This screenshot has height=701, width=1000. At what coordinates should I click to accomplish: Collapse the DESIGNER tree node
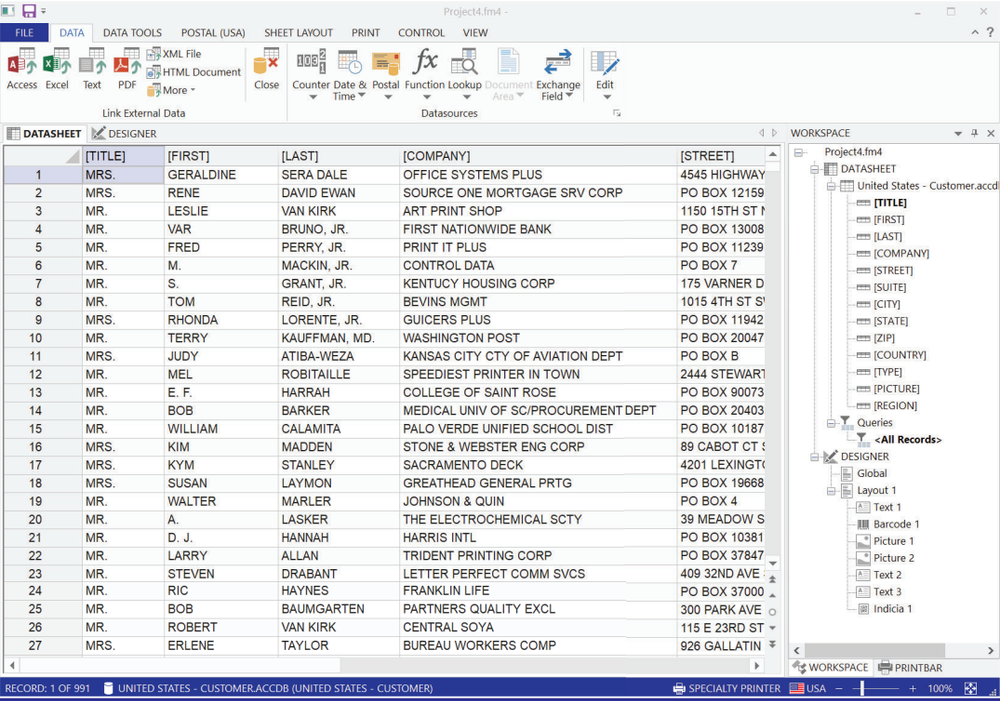click(815, 457)
